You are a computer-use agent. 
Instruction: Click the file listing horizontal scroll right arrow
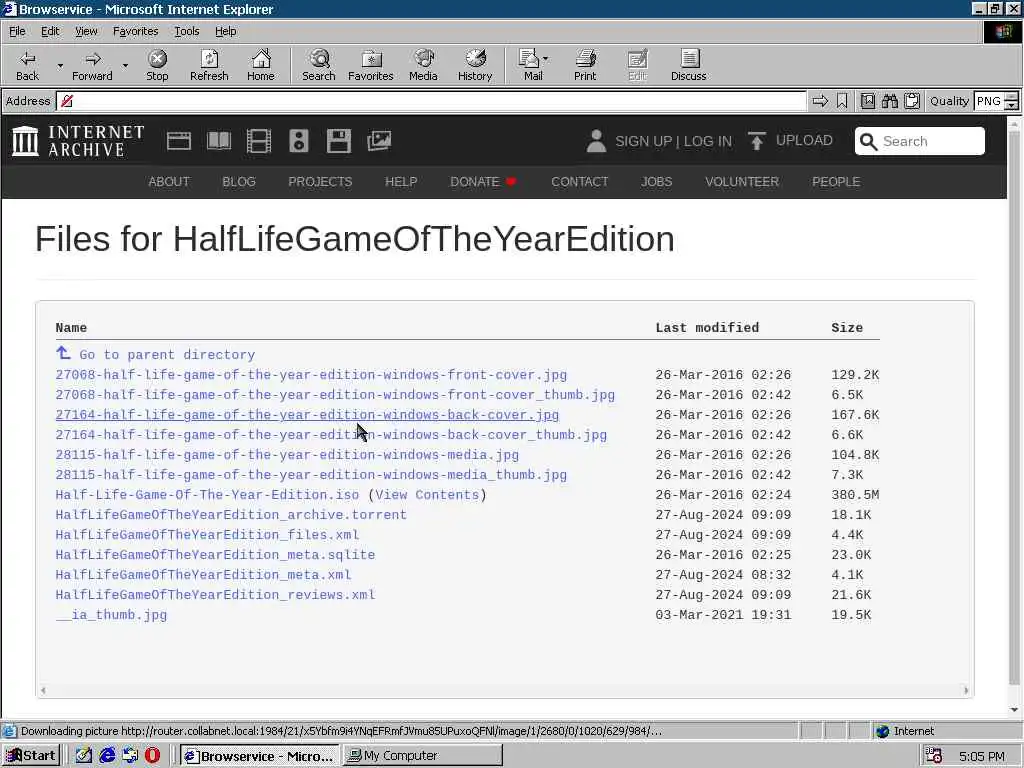(966, 690)
